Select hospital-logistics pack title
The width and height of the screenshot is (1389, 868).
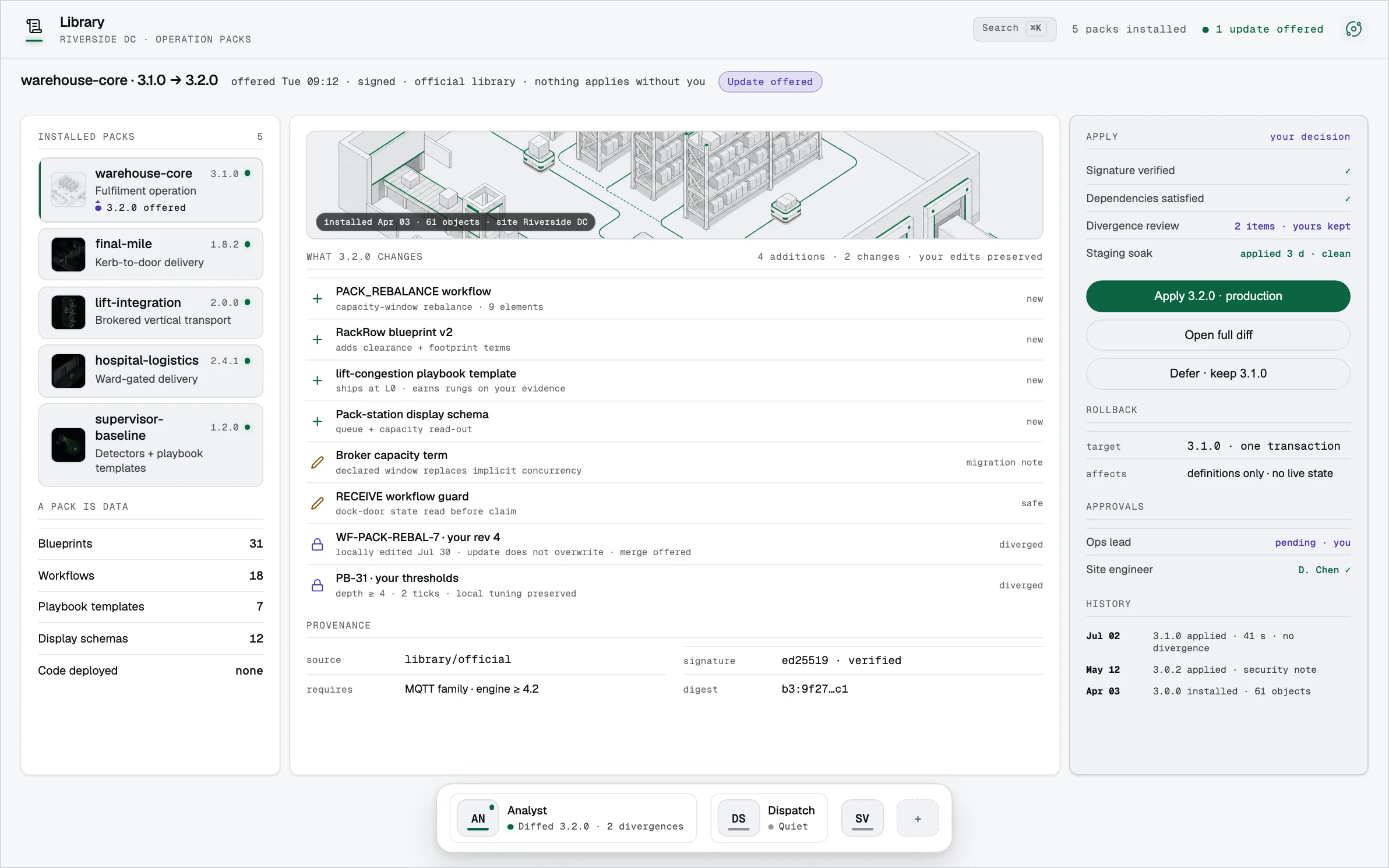[x=147, y=361]
